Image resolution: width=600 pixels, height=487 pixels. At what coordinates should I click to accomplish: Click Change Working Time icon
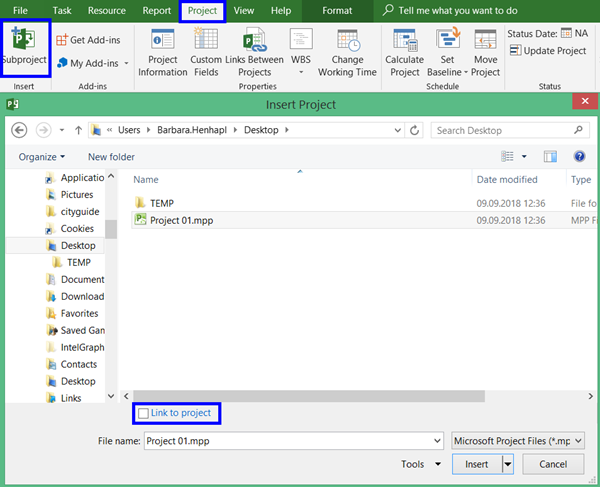(348, 42)
